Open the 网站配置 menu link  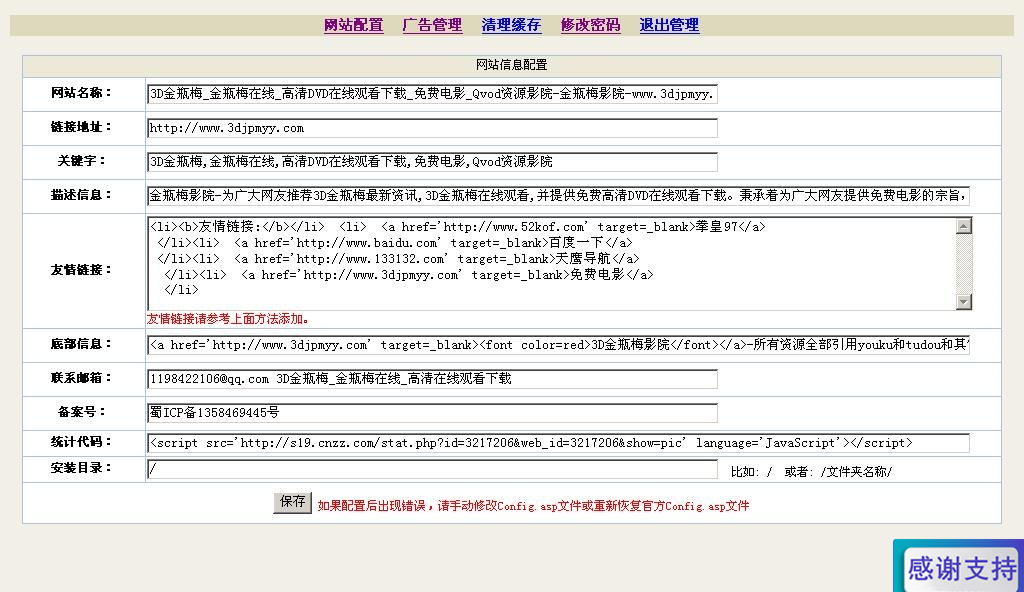pyautogui.click(x=353, y=25)
